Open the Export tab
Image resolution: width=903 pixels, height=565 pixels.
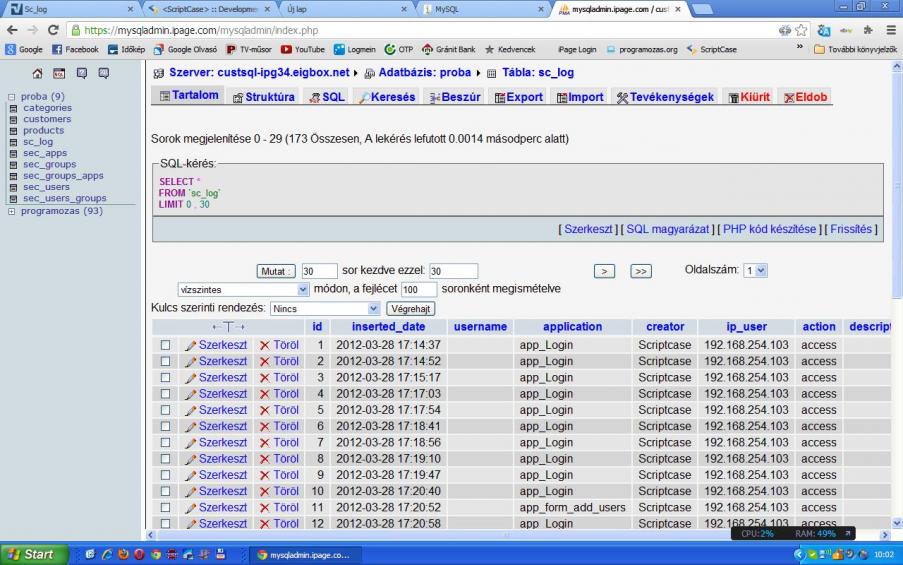tap(518, 97)
